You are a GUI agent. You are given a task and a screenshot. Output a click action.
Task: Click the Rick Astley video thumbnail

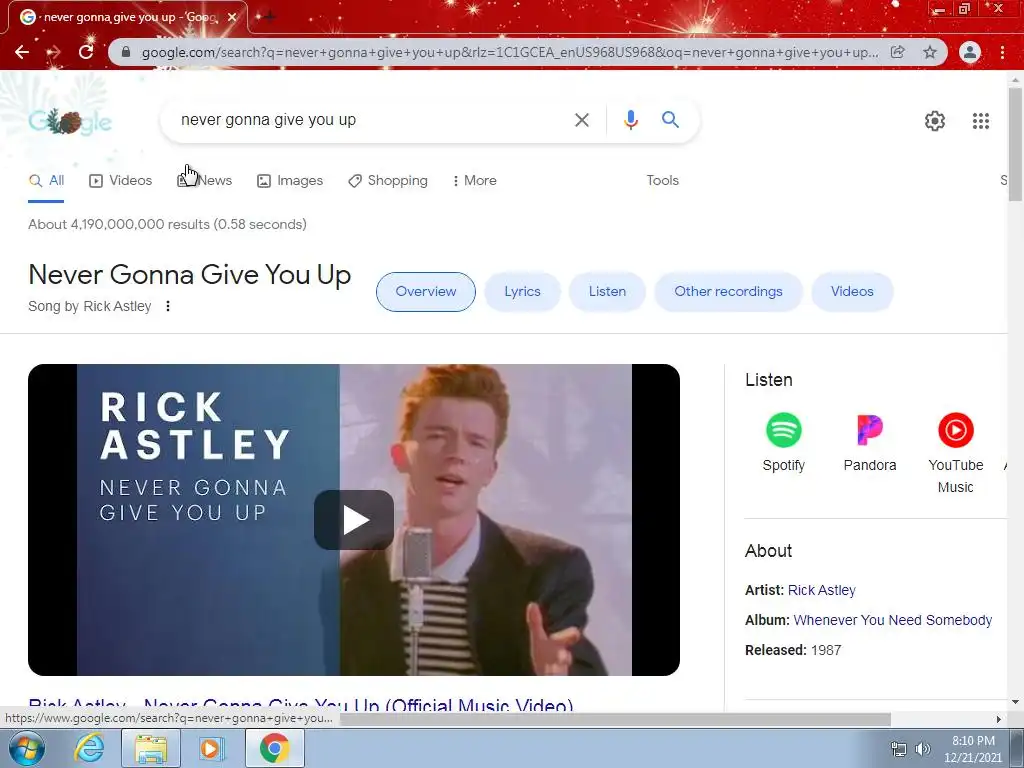click(354, 520)
